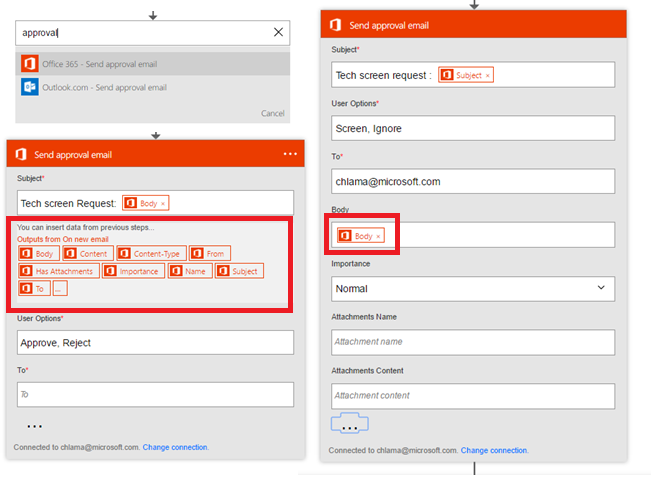Open the left card's three-dot menu
The image size is (651, 478).
pos(290,154)
